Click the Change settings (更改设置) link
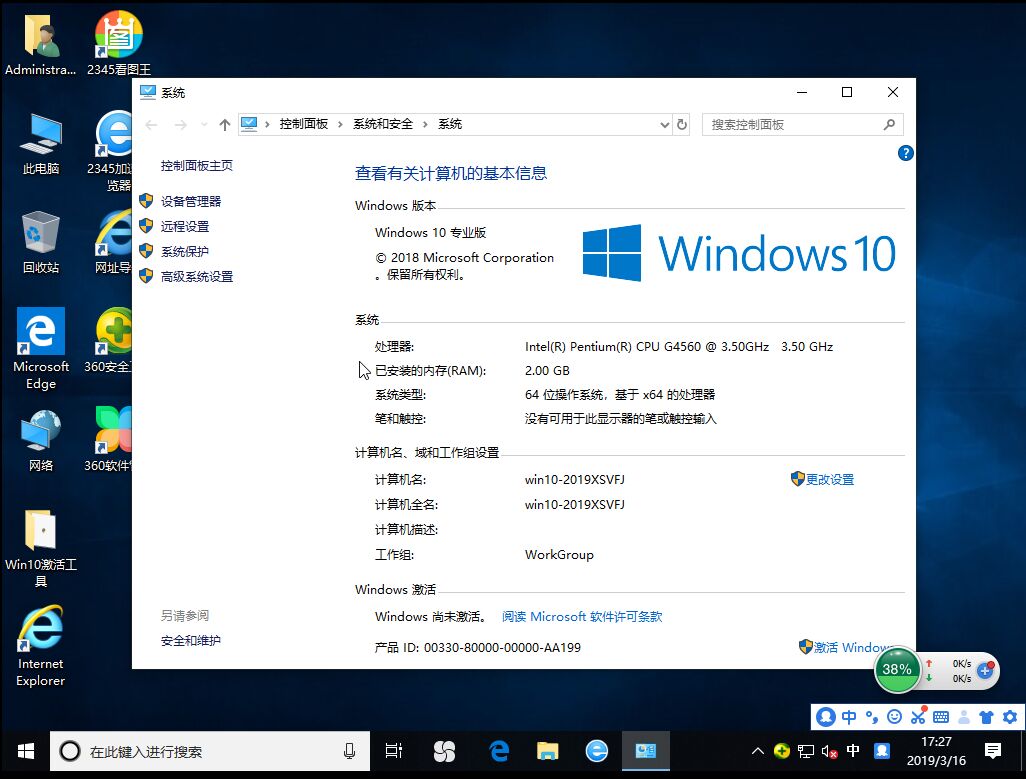 tap(829, 479)
